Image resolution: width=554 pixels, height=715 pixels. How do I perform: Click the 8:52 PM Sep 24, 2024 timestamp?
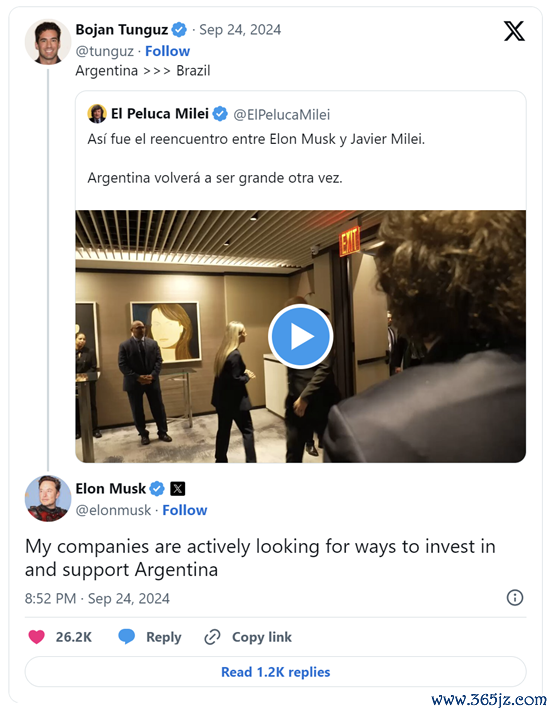[x=97, y=598]
